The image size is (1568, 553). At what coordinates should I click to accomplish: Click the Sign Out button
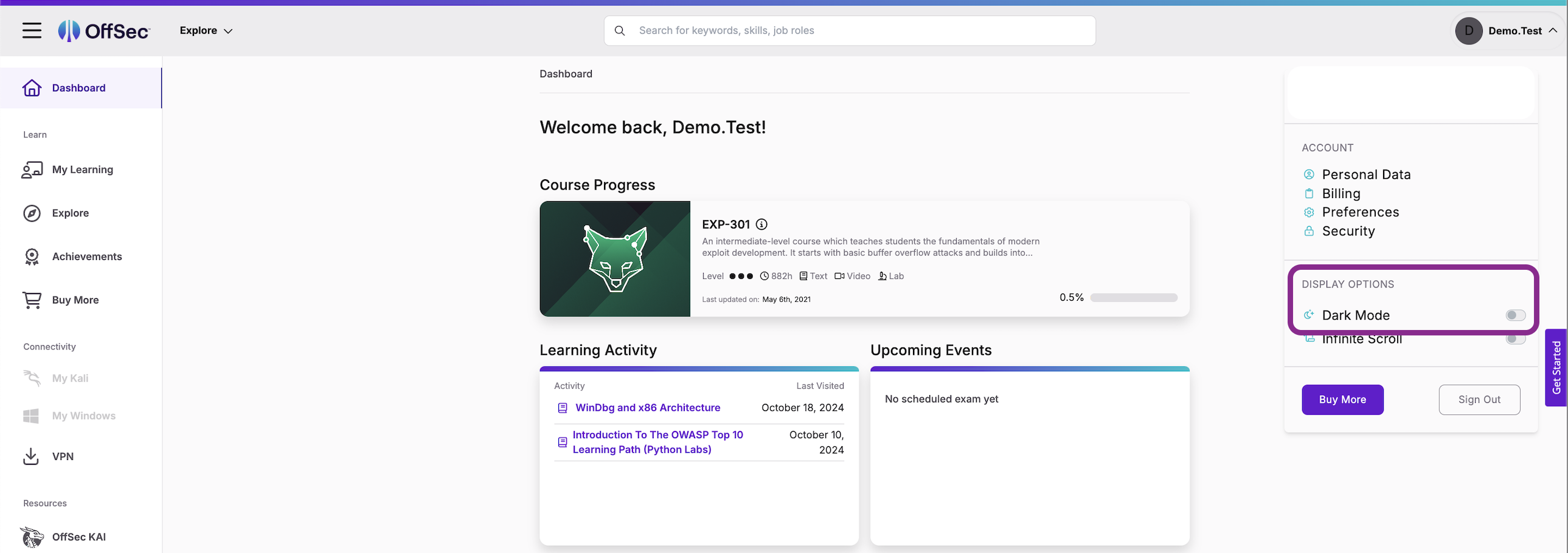(1479, 400)
